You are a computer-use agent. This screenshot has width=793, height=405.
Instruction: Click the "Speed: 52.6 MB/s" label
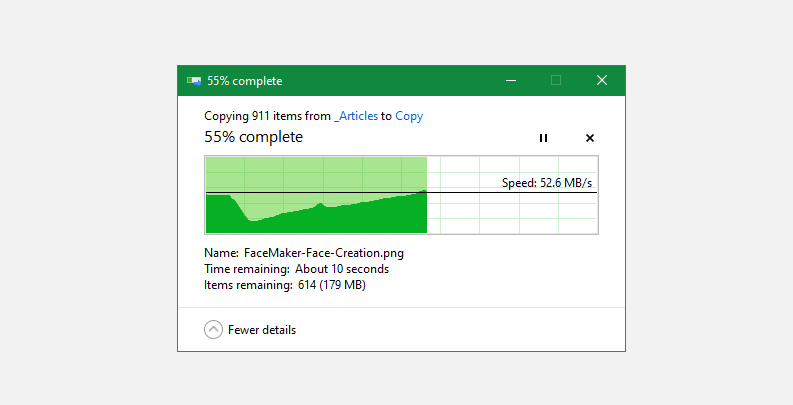[547, 183]
